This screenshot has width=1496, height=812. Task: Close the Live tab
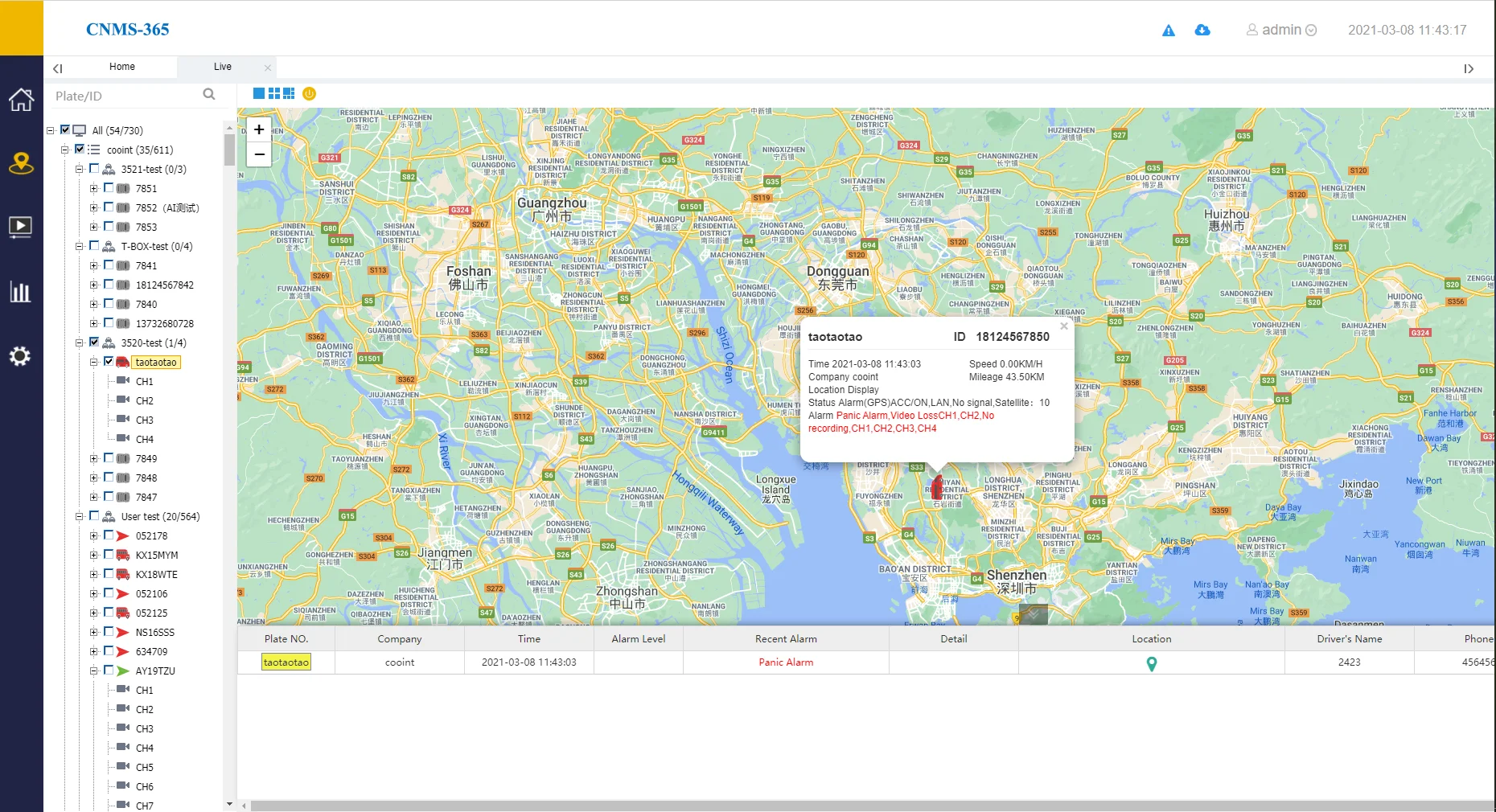[268, 68]
